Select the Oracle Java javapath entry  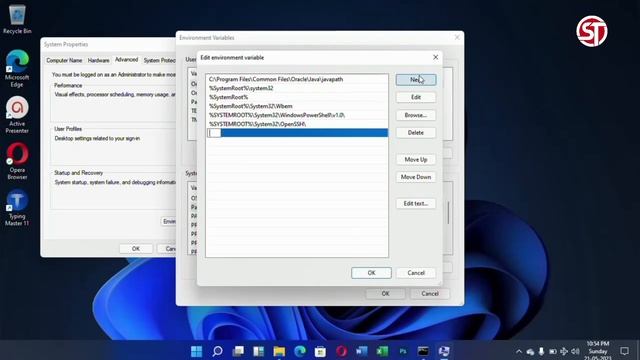coord(297,79)
